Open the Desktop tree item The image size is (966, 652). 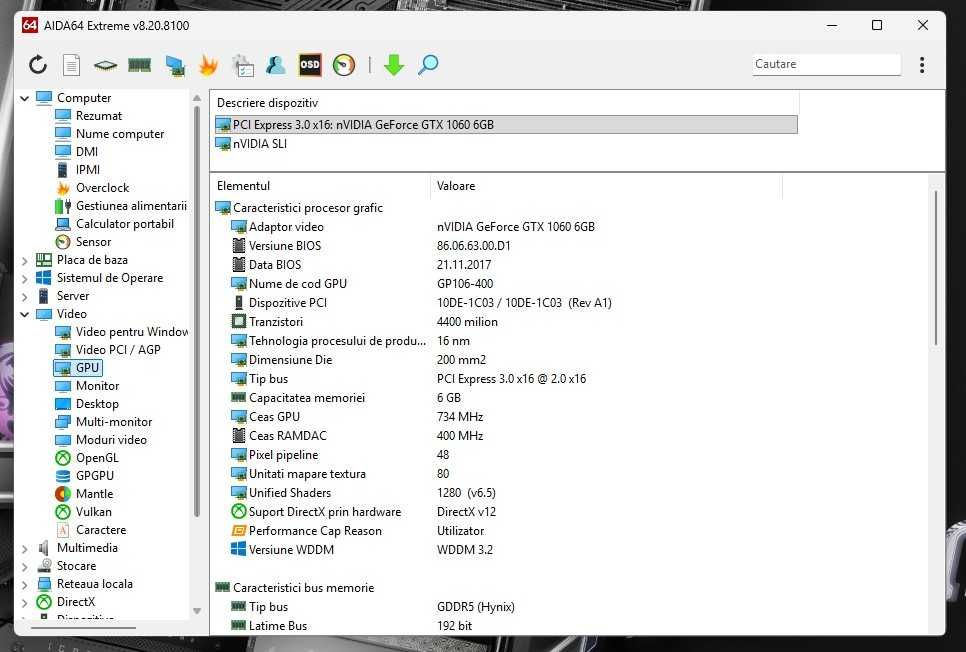(x=97, y=404)
